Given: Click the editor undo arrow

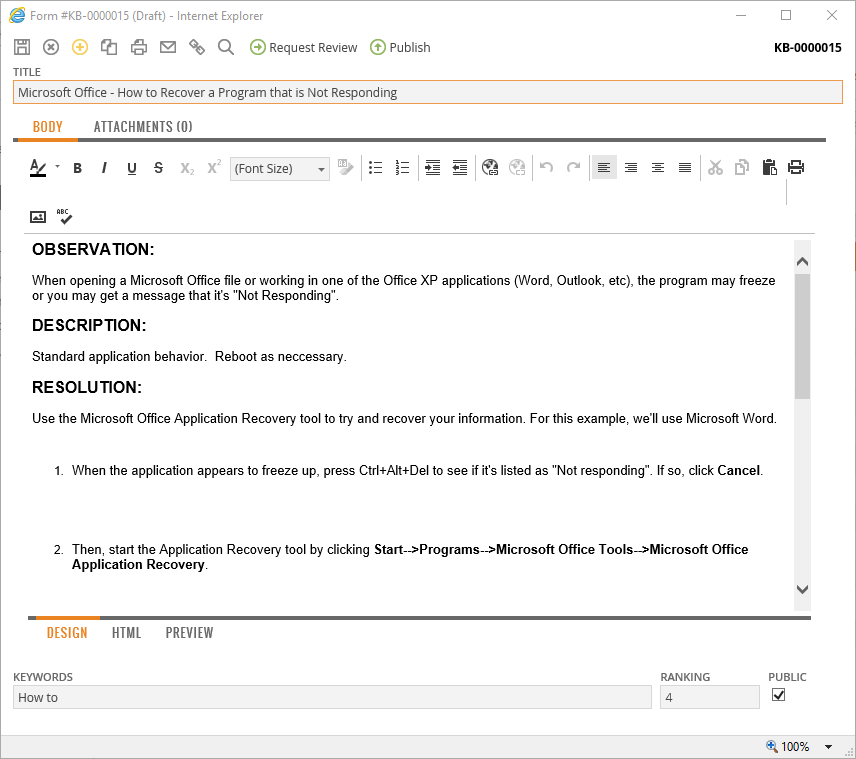Looking at the screenshot, I should [x=546, y=167].
